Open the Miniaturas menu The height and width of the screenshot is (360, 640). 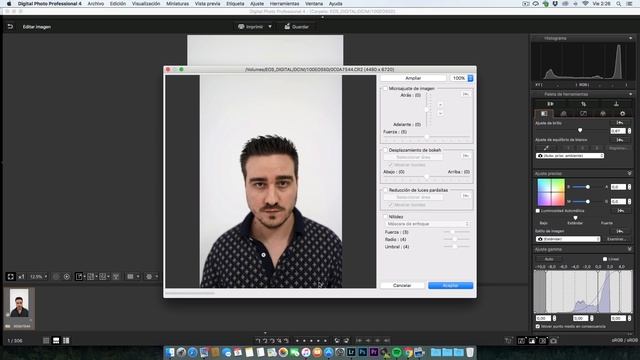(177, 4)
